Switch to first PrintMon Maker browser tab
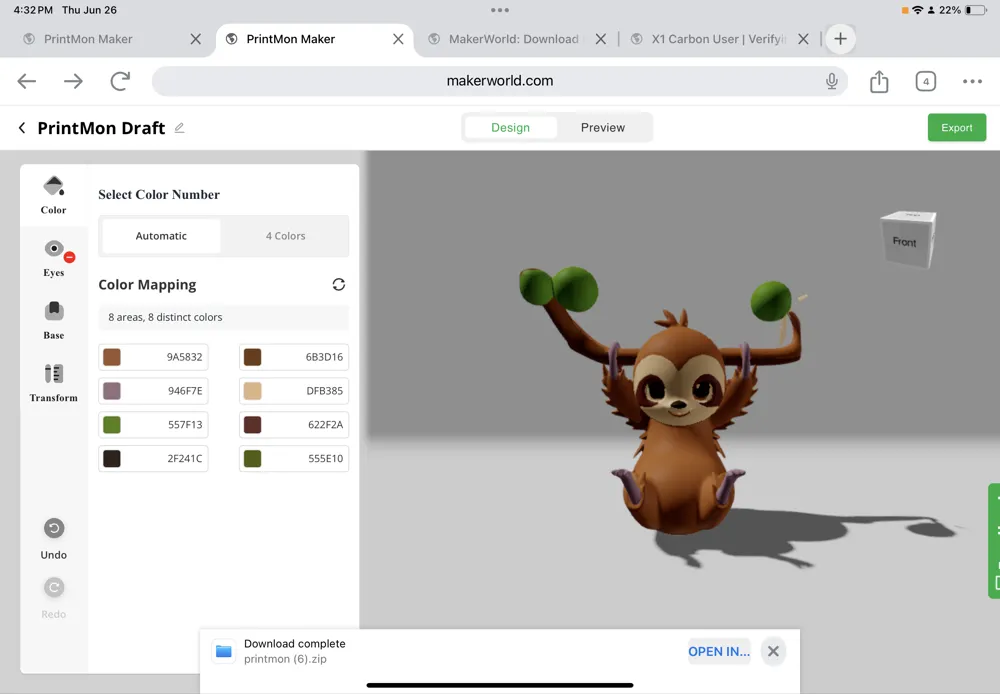This screenshot has height=694, width=1000. click(x=89, y=39)
